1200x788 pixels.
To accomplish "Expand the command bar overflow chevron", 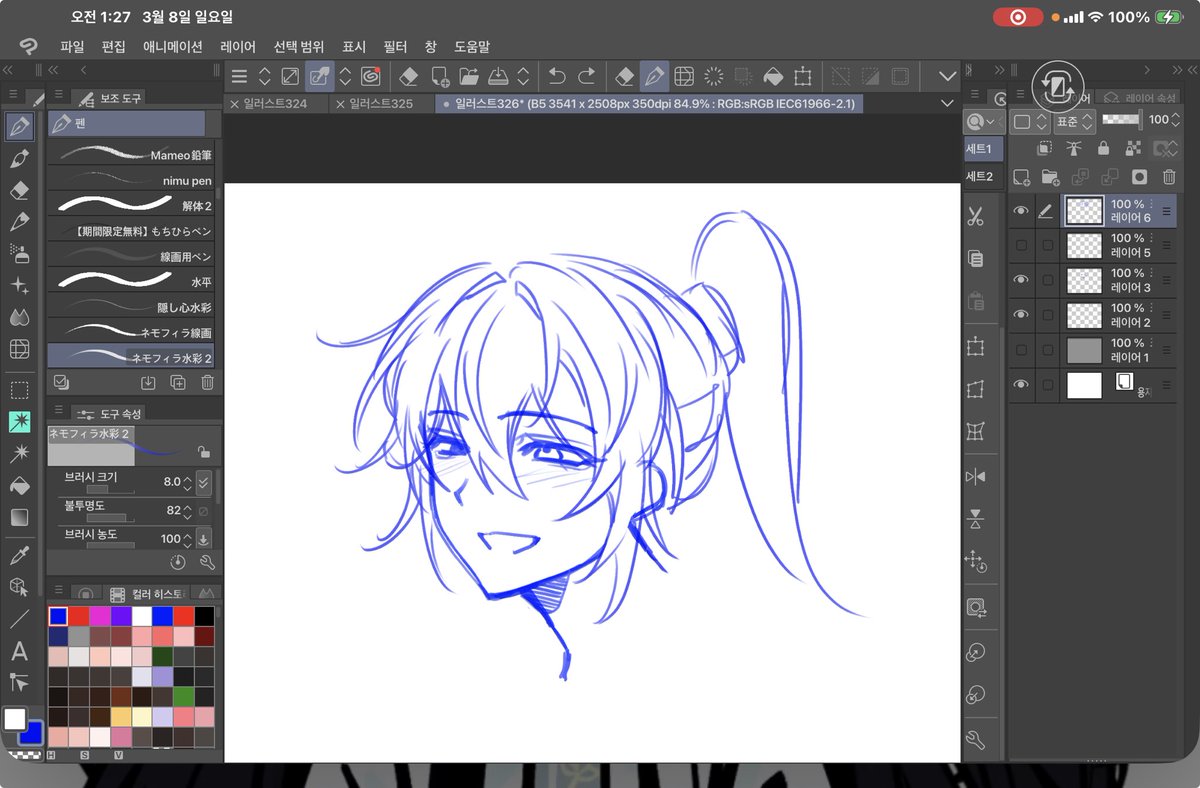I will point(948,76).
